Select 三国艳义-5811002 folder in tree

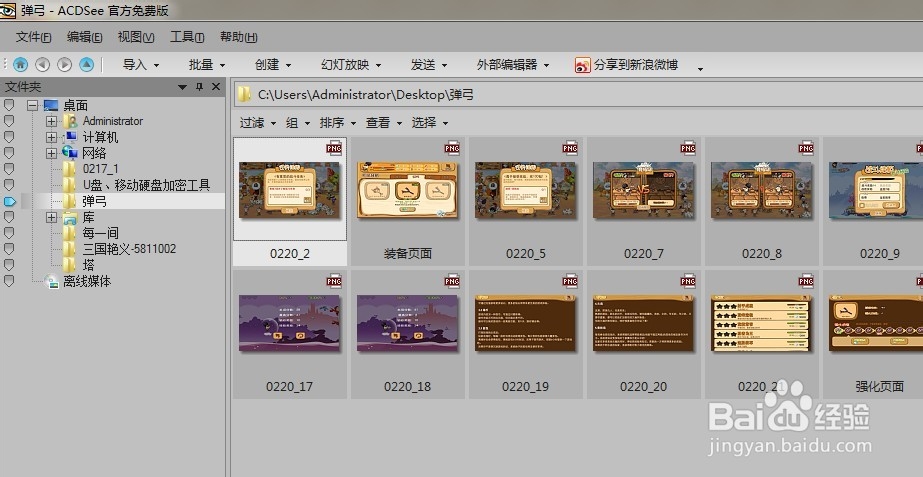pos(129,249)
